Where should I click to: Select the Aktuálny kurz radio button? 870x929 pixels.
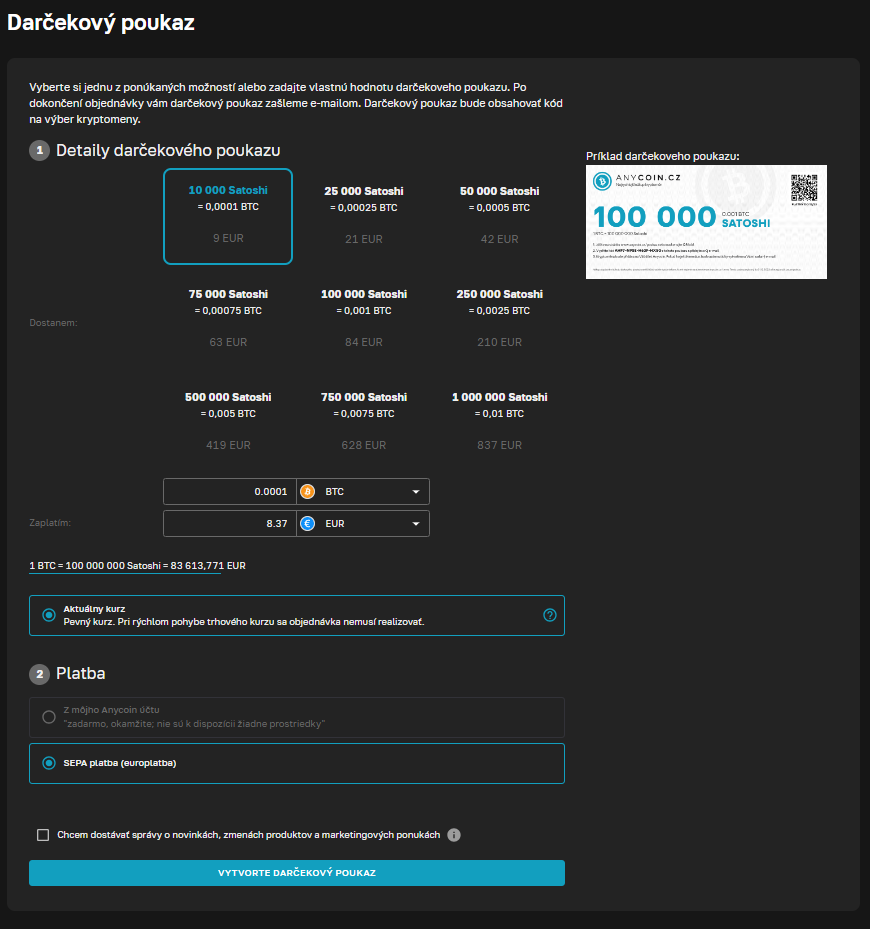click(x=49, y=615)
